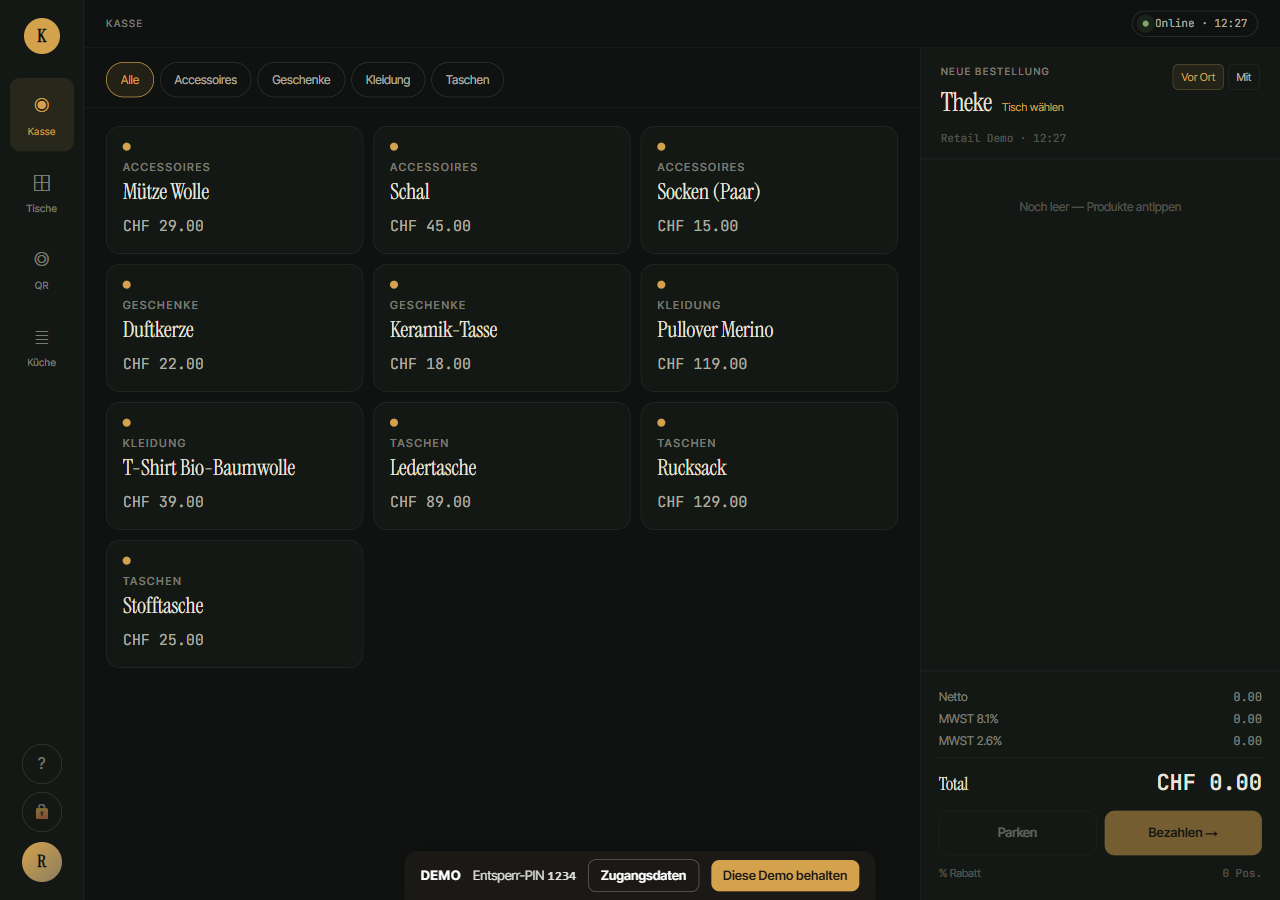This screenshot has width=1280, height=900.
Task: Filter products by Geschenke
Action: pyautogui.click(x=301, y=80)
